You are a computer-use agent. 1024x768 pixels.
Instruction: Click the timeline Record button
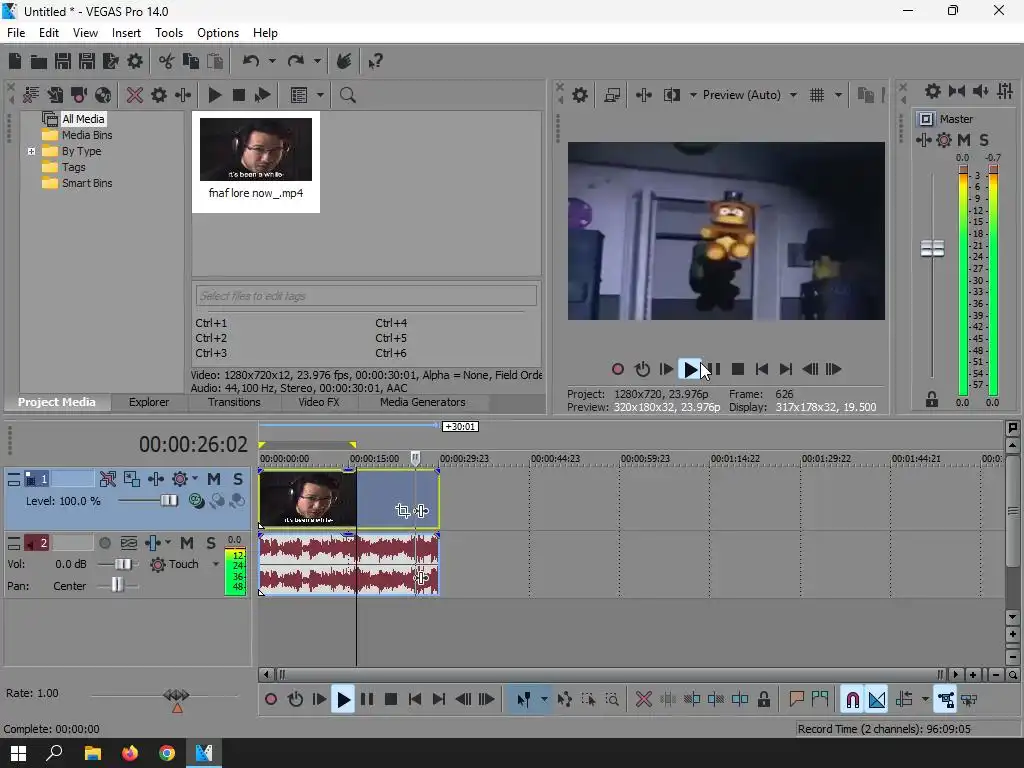(x=271, y=699)
